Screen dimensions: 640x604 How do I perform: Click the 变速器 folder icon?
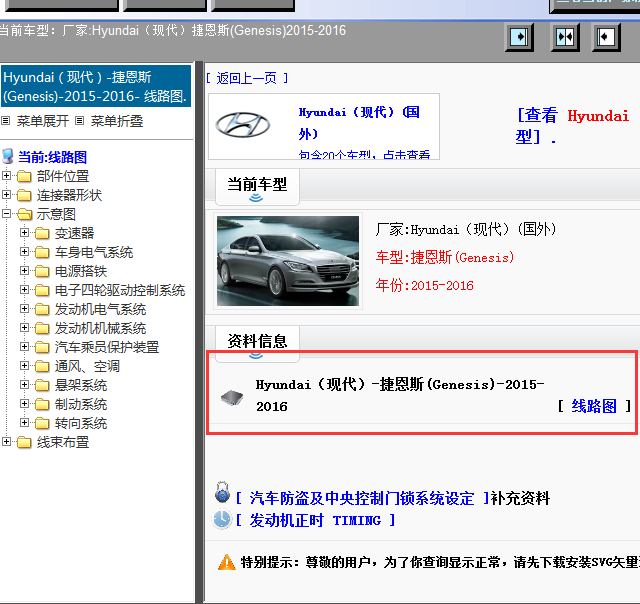[x=42, y=233]
